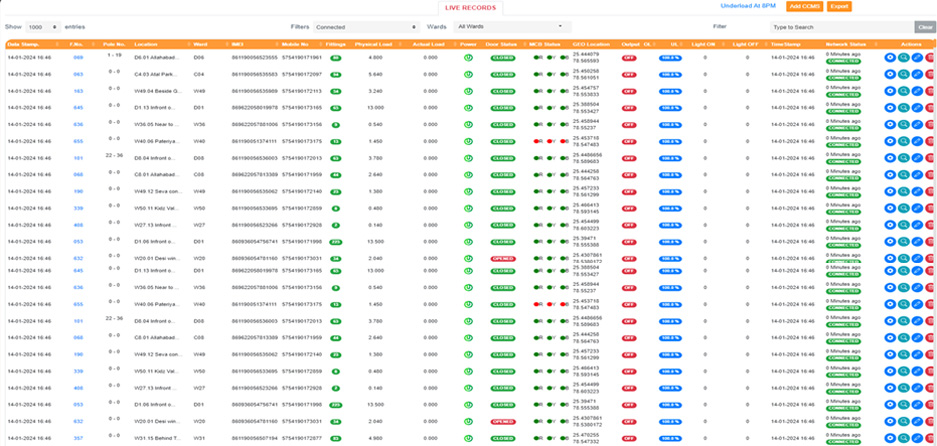Click the red trash icon in row 063
This screenshot has width=937, height=446.
point(930,74)
